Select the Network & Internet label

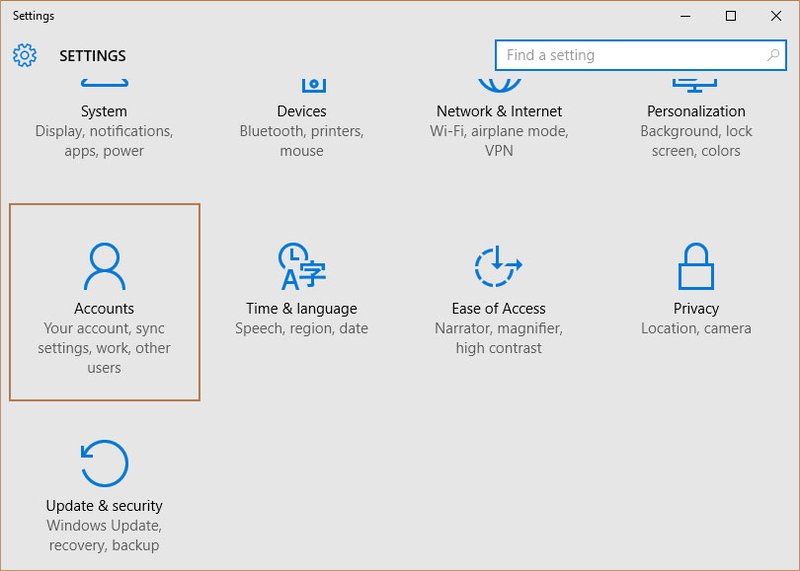(x=499, y=111)
